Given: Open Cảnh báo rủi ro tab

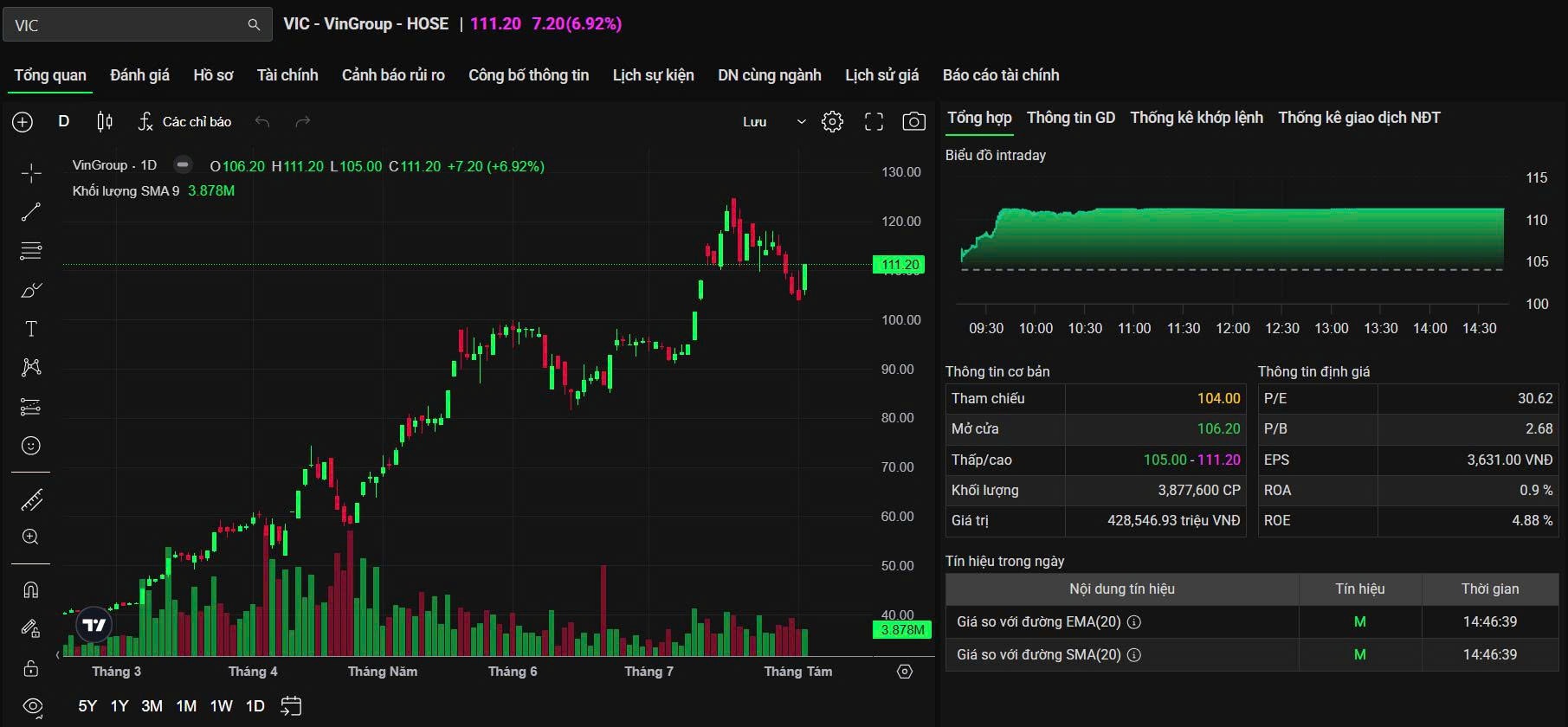Looking at the screenshot, I should pos(393,75).
